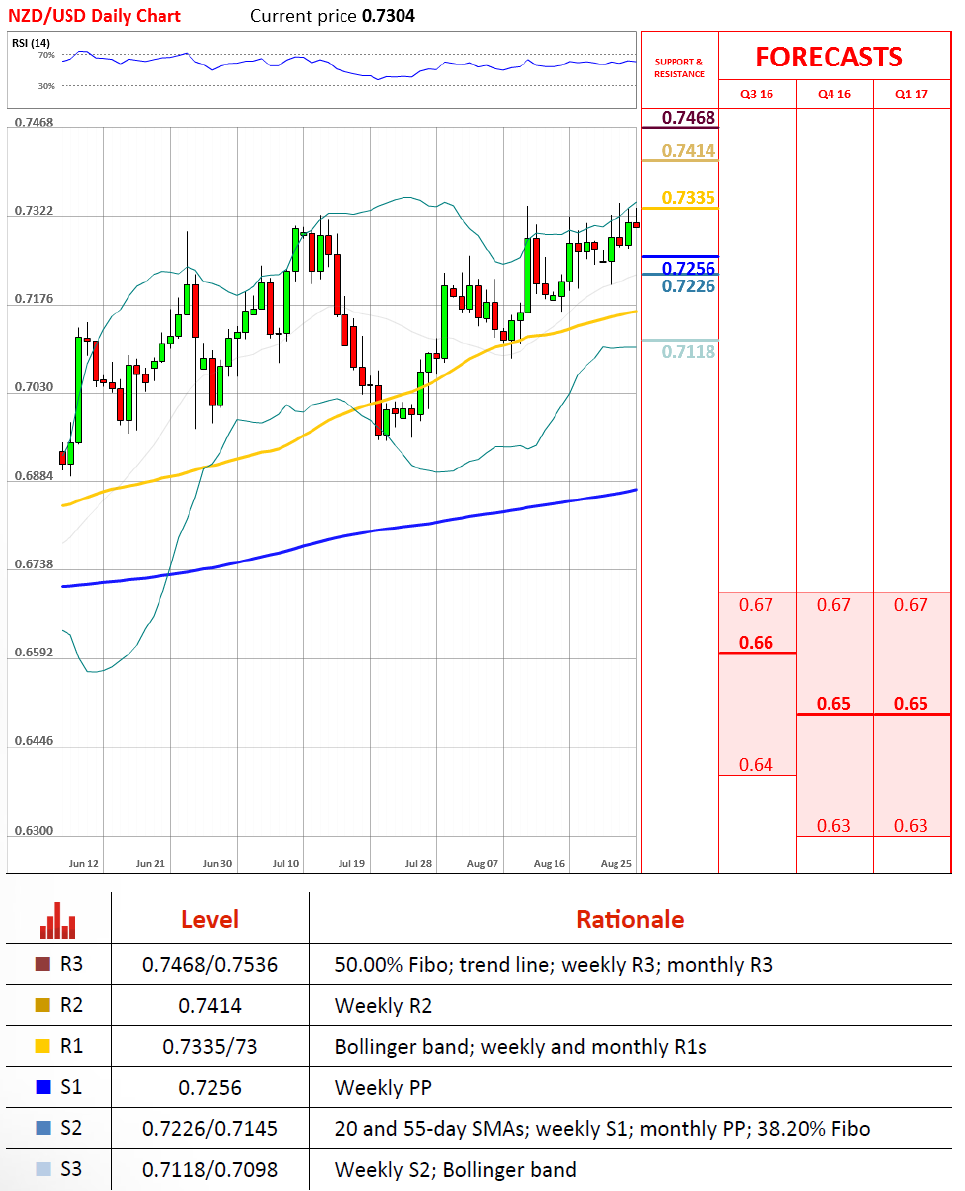
Task: Select the 0.7468 resistance level label
Action: tap(689, 119)
